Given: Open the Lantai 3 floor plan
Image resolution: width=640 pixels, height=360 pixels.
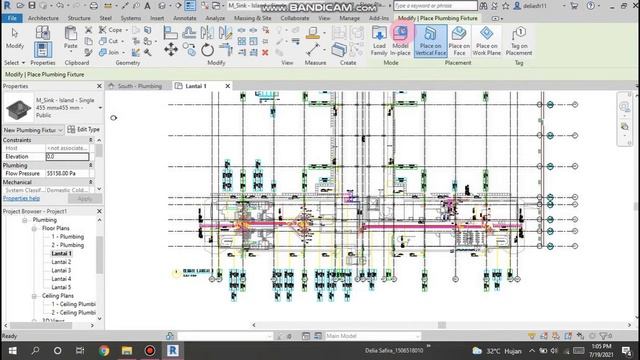Looking at the screenshot, I should pos(61,271).
